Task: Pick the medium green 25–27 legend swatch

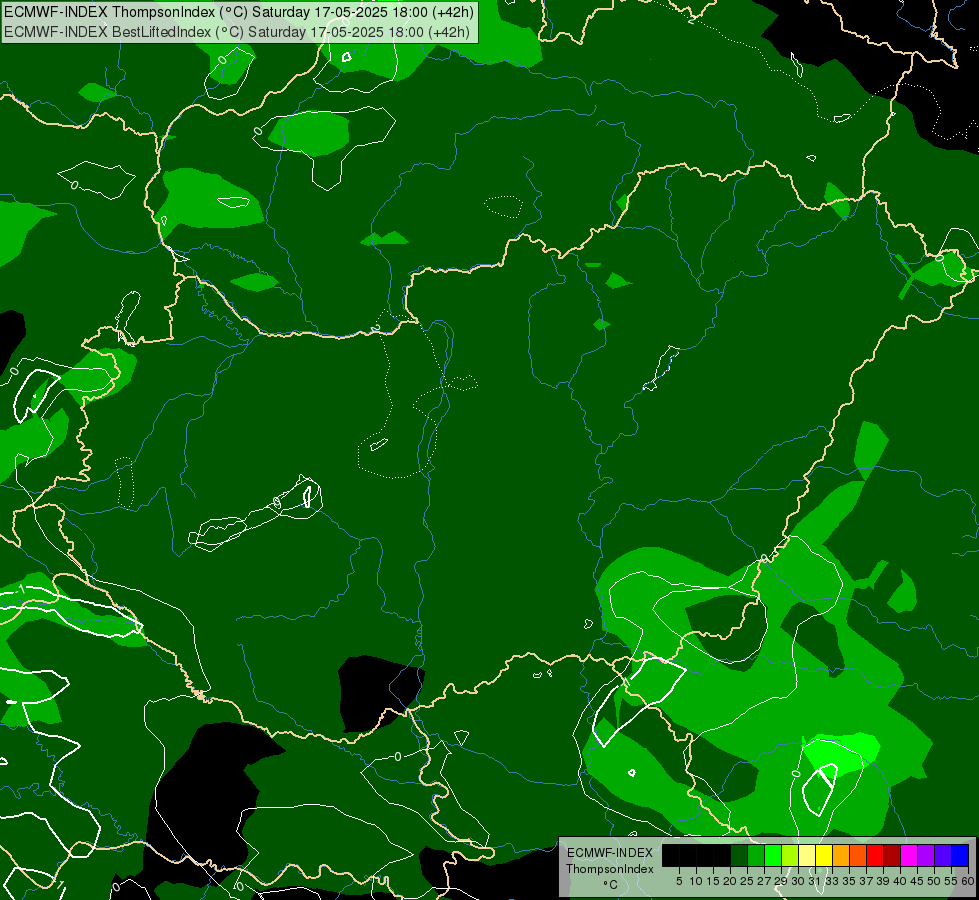Action: [x=755, y=855]
